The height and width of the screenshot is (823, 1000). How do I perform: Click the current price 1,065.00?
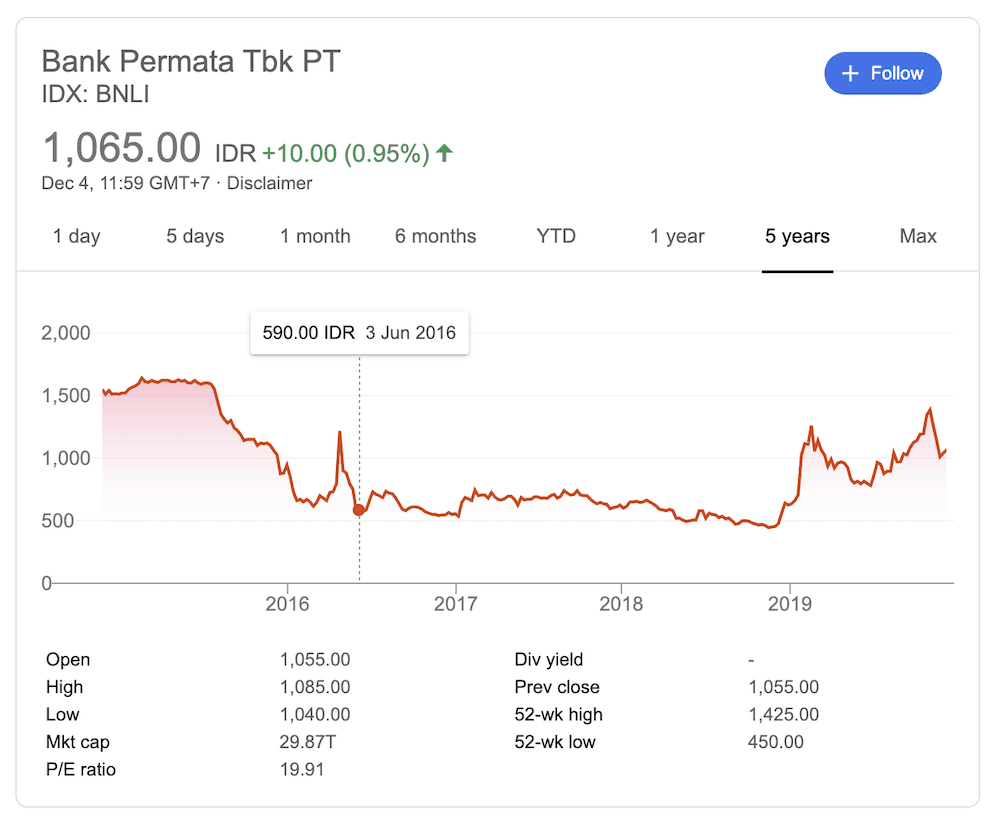tap(121, 147)
